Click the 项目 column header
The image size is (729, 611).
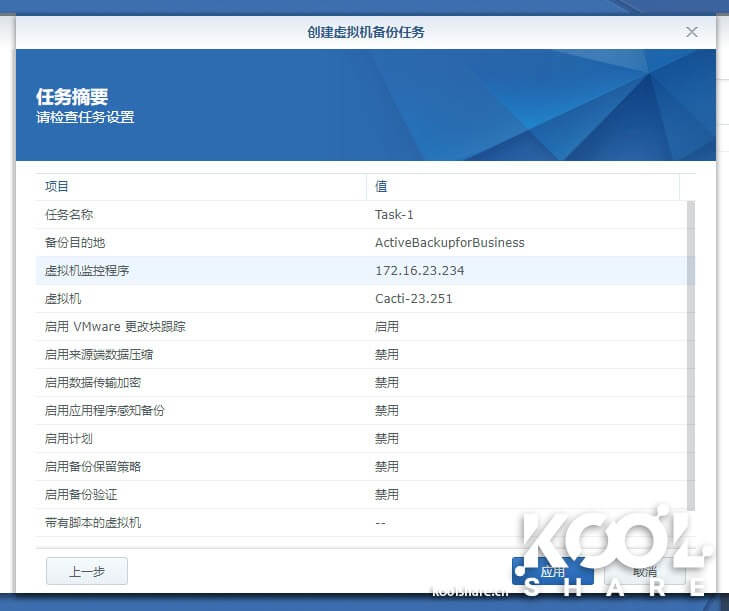(x=200, y=187)
